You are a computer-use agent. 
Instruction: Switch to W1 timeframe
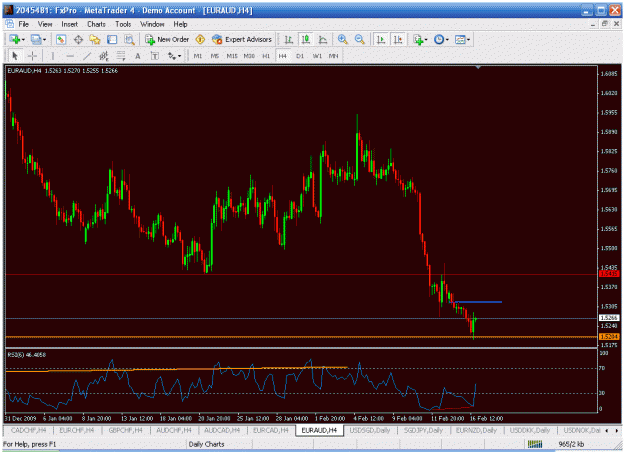click(317, 56)
